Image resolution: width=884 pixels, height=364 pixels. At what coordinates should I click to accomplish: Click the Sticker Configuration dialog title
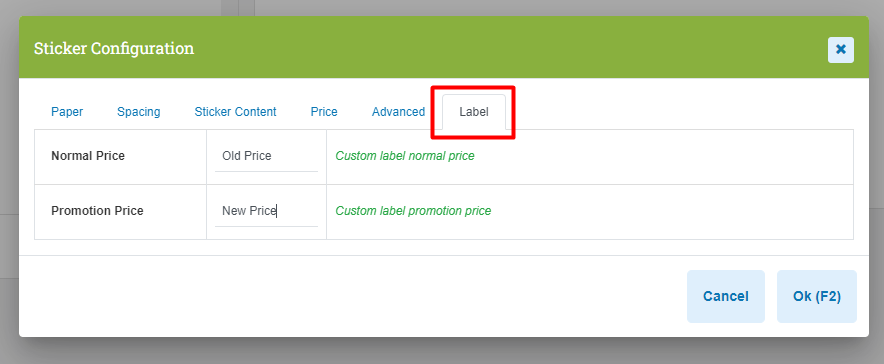[114, 48]
